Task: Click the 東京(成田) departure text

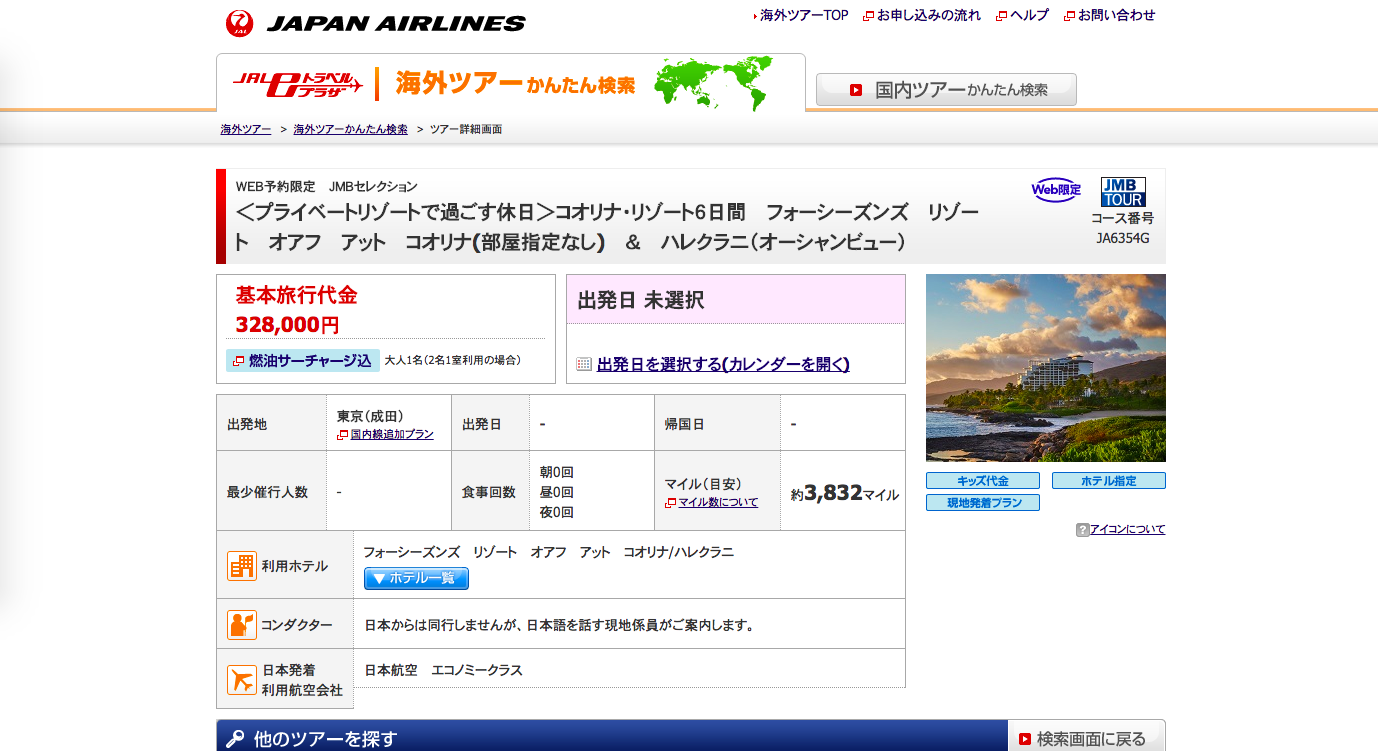Action: point(370,417)
